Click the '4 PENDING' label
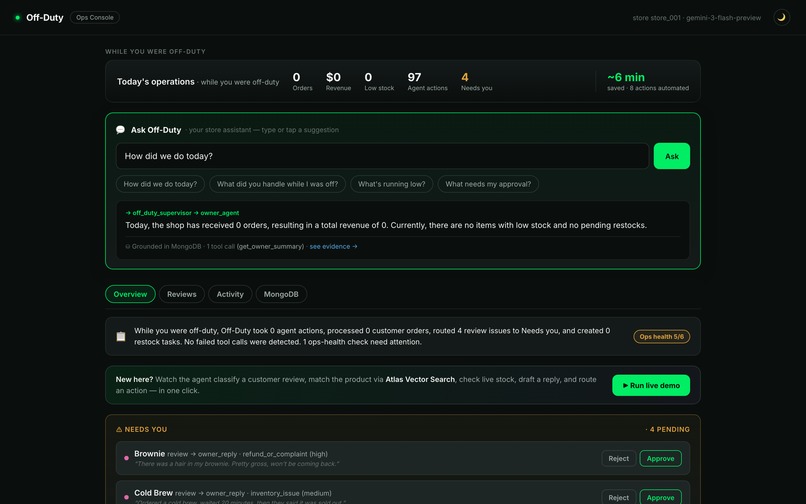 tap(668, 429)
